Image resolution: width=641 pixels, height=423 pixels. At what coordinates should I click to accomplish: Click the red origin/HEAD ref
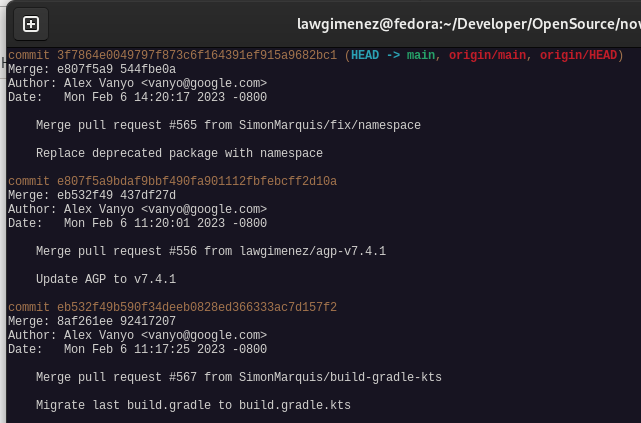coord(575,55)
